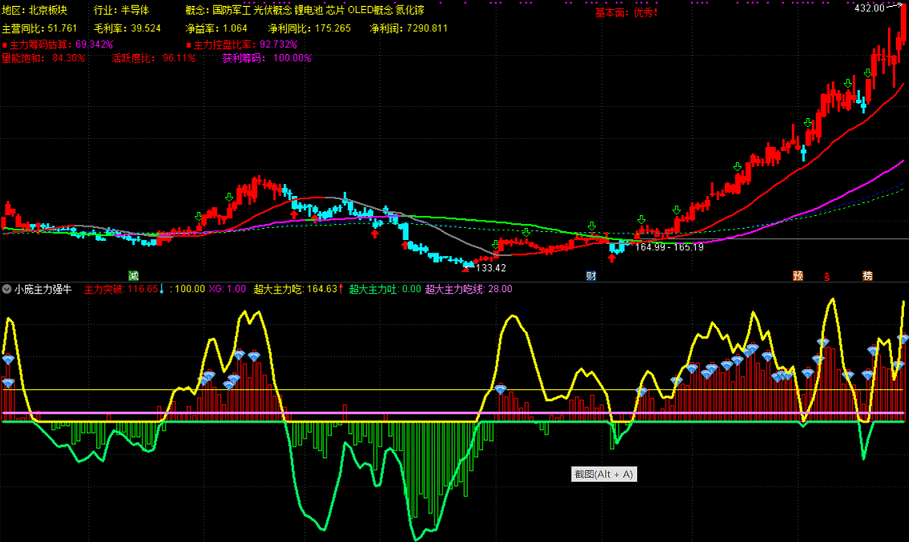Click the blue 财 financial report marker
The height and width of the screenshot is (542, 909).
591,275
